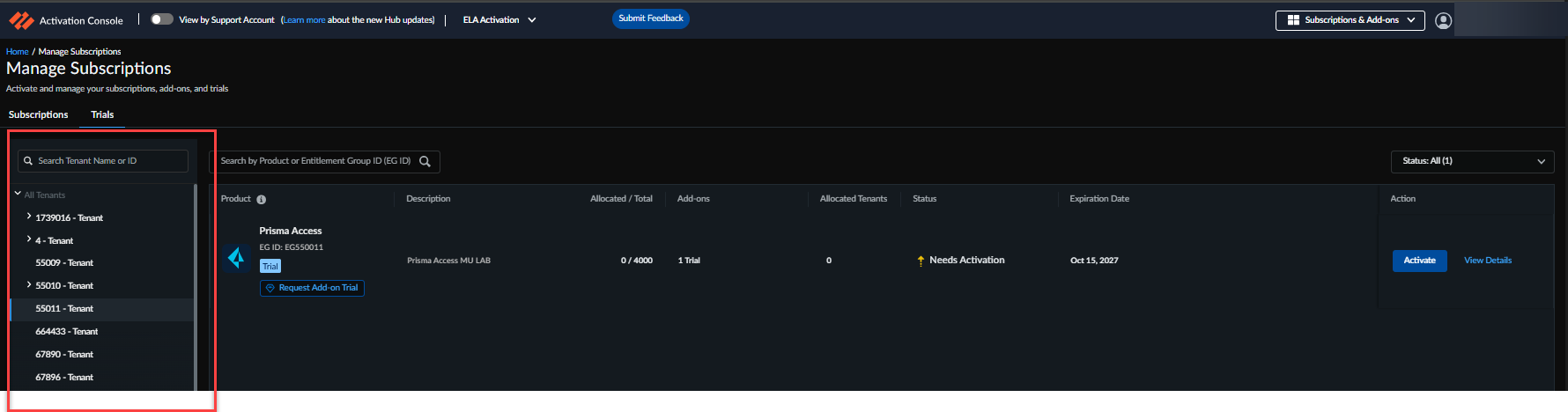Select the Trials tab
This screenshot has width=1568, height=412.
[102, 114]
